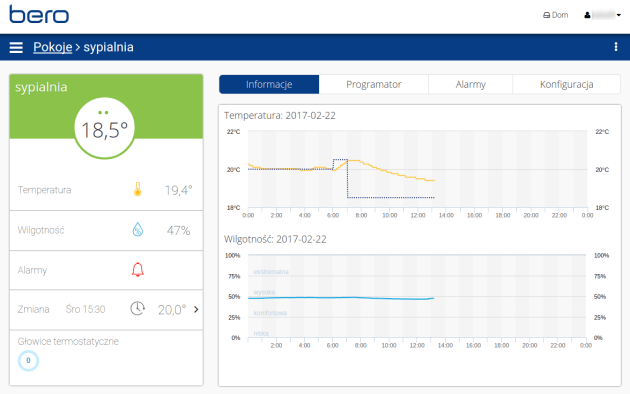This screenshot has height=394, width=630.
Task: Go back via the Pokoje breadcrumb link
Action: click(53, 47)
